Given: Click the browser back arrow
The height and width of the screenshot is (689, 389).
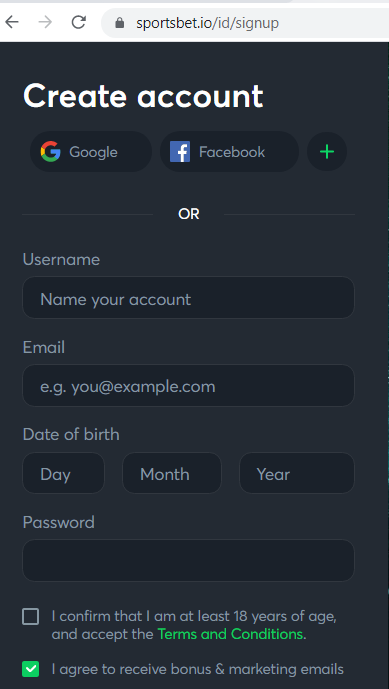Looking at the screenshot, I should click(12, 22).
